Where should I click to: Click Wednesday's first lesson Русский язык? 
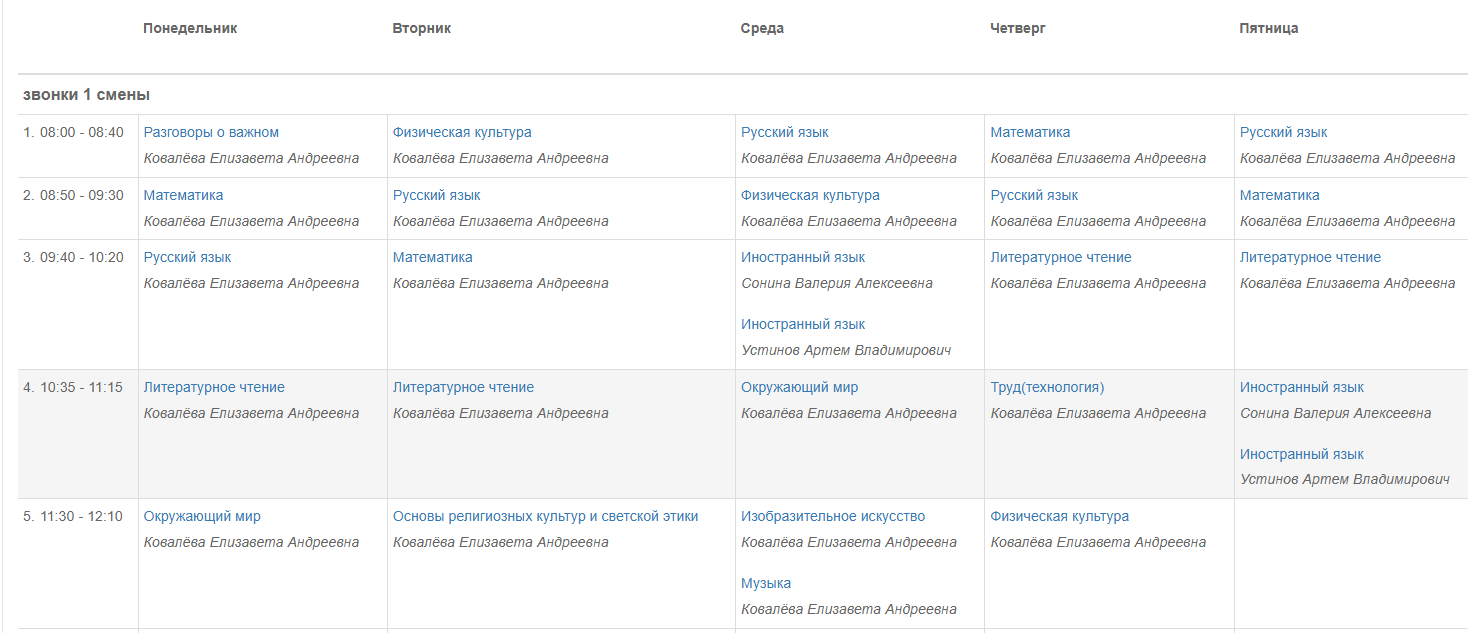click(785, 132)
